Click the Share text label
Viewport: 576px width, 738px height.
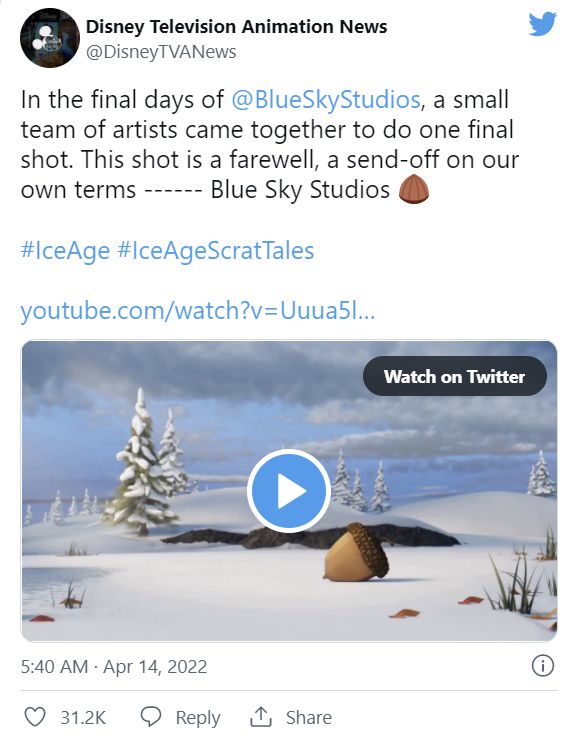pyautogui.click(x=309, y=717)
